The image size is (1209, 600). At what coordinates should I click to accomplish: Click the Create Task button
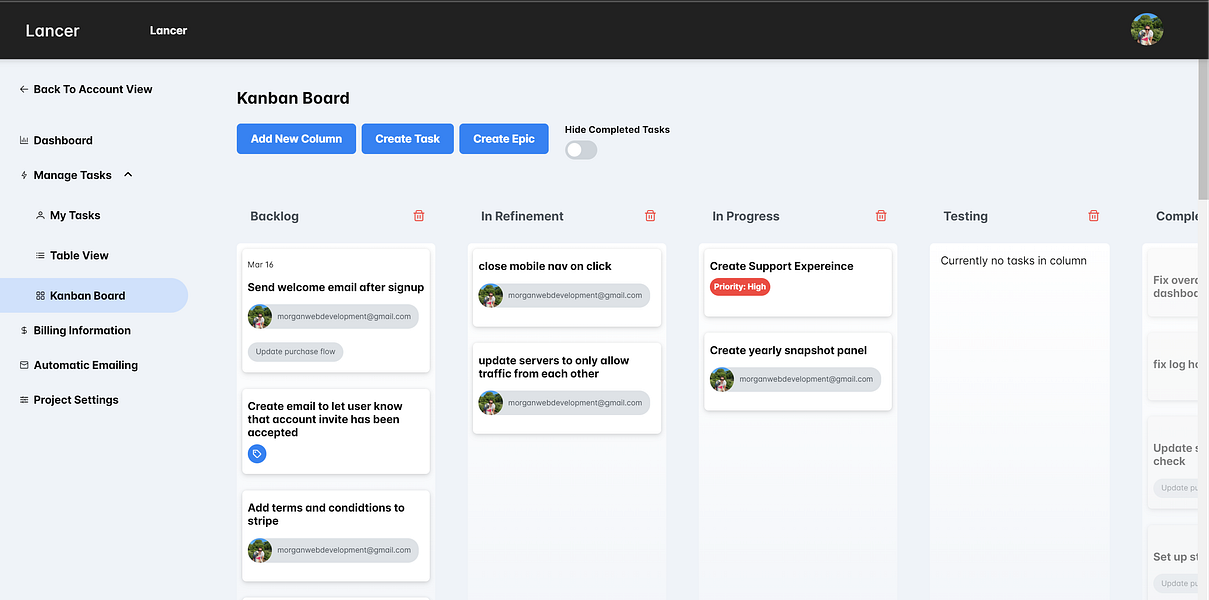(408, 139)
